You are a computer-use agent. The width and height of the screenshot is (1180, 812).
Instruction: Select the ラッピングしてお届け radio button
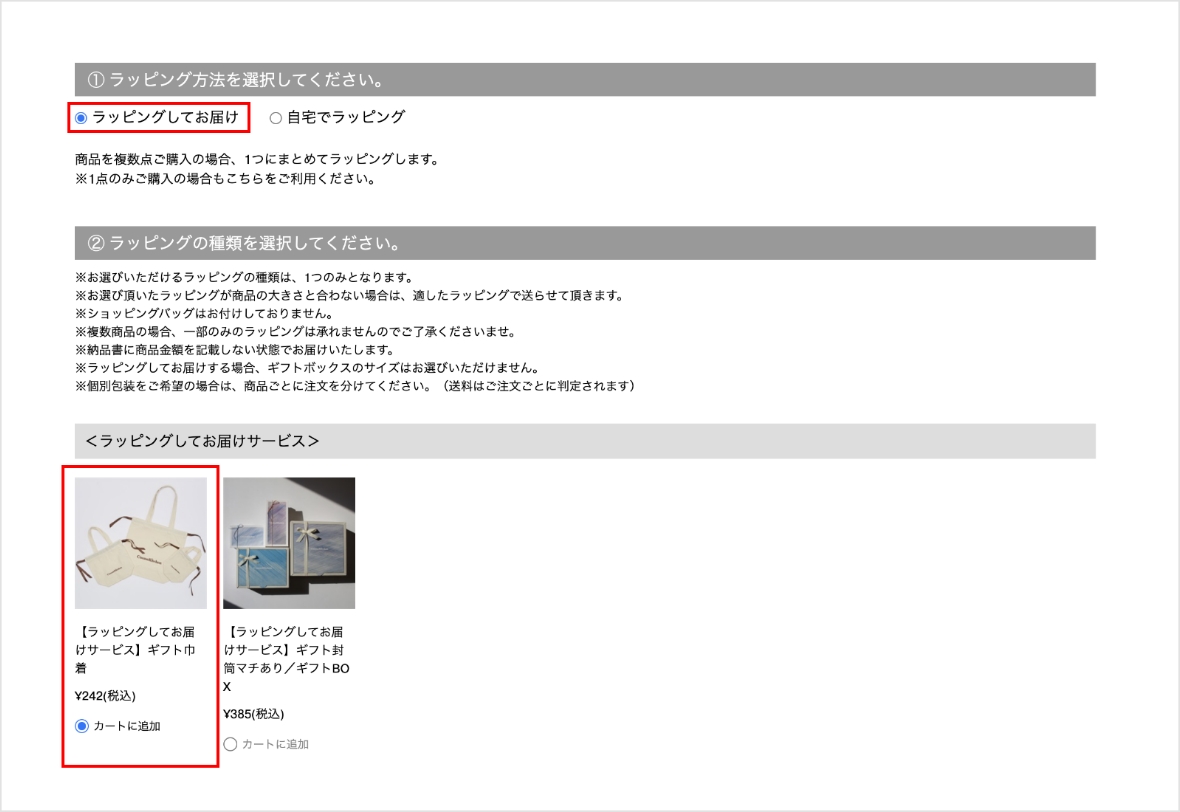(x=82, y=118)
